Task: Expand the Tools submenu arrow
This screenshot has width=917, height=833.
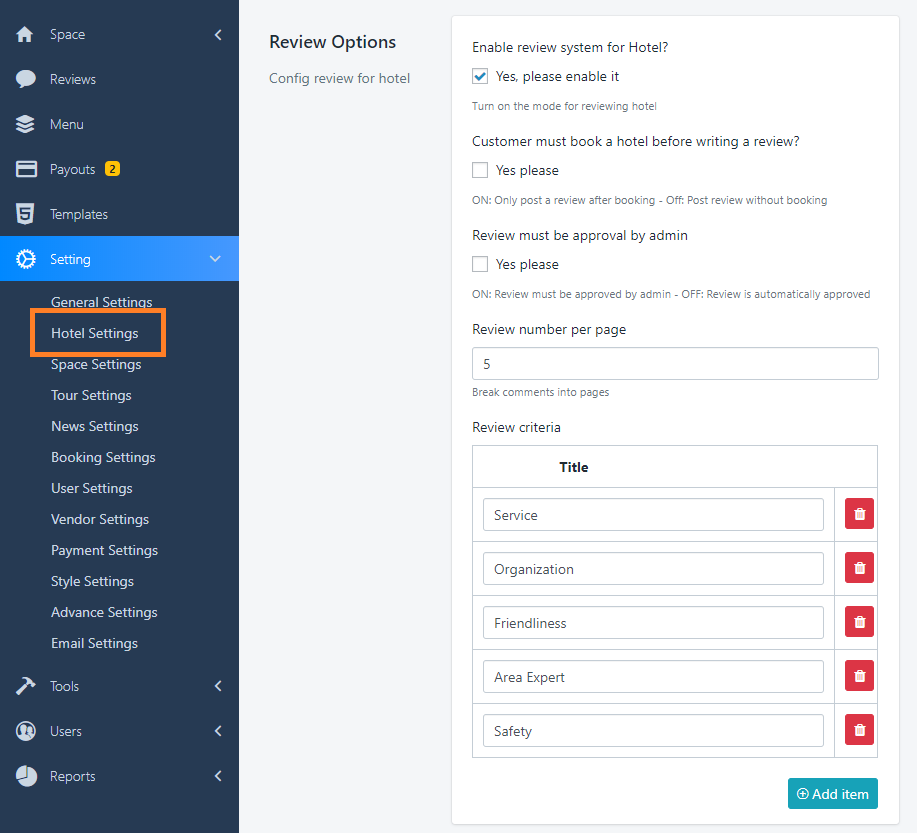Action: click(x=218, y=686)
